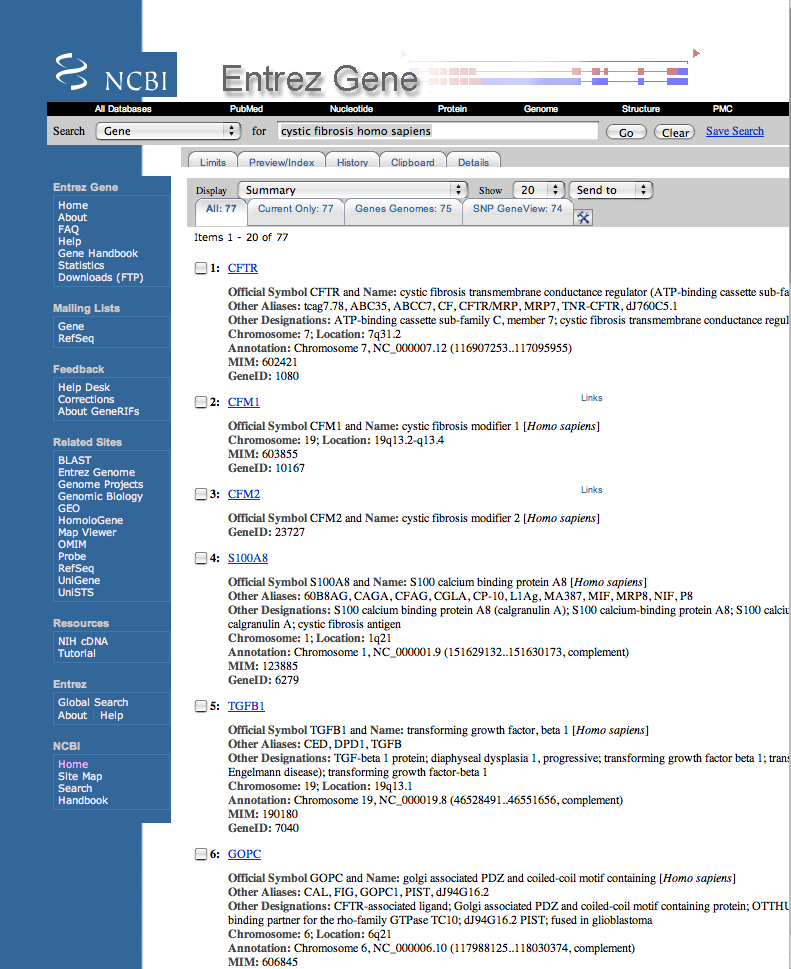This screenshot has width=791, height=969.
Task: Open the Genes Genomes: 75 tab
Action: point(403,209)
